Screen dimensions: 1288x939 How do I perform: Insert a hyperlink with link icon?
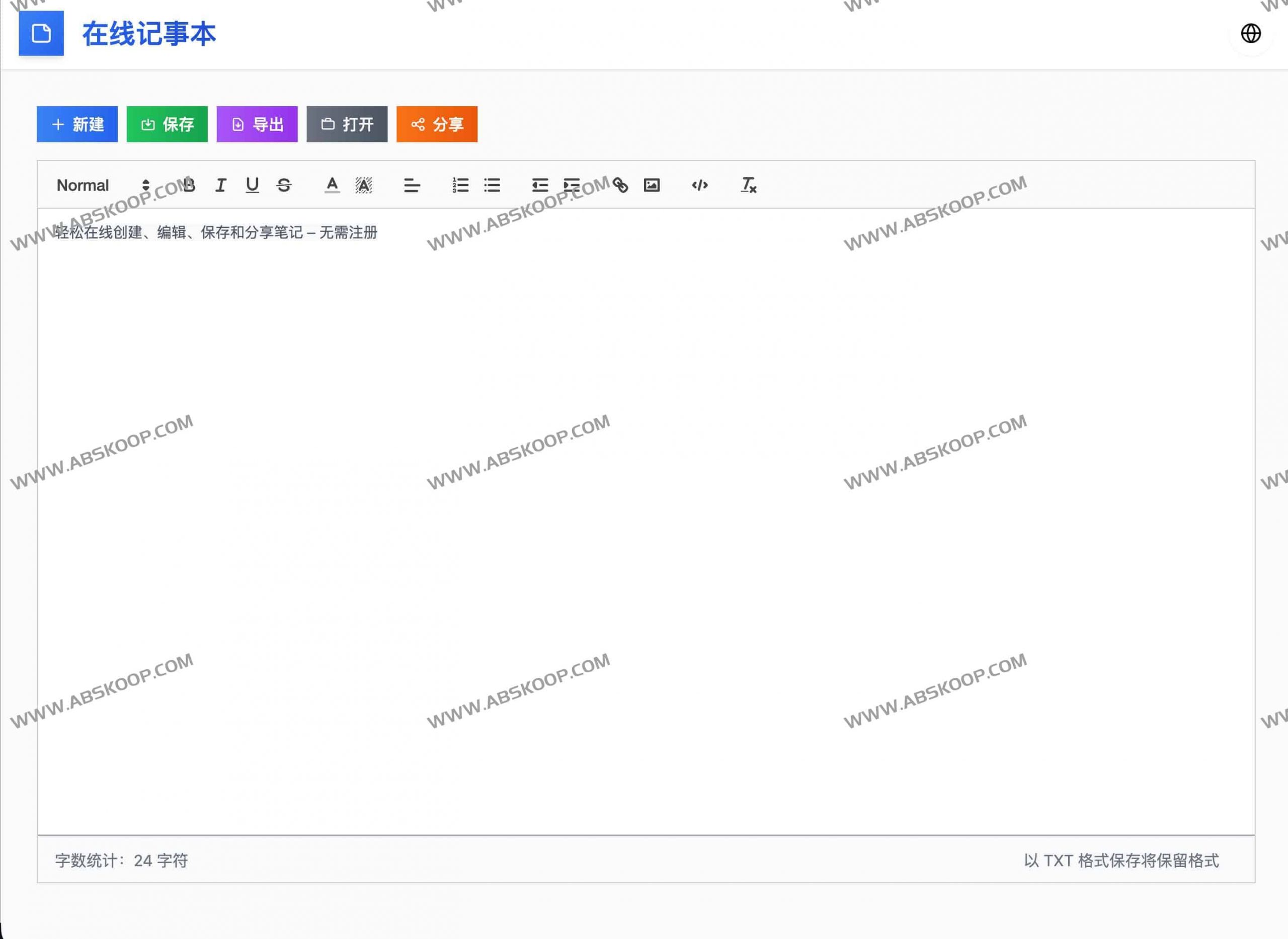tap(620, 185)
